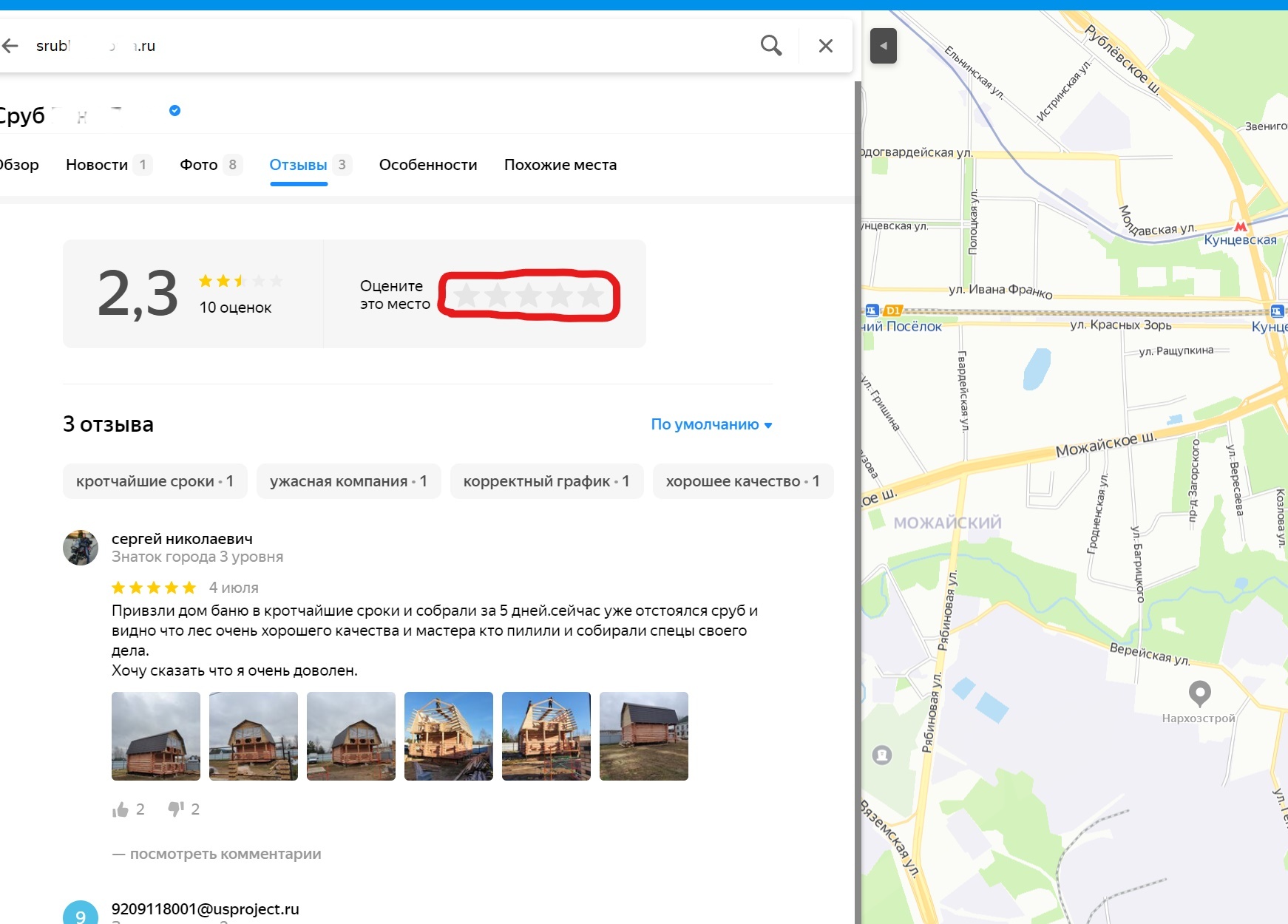Click Кунцевская metro icon on map
The height and width of the screenshot is (924, 1288).
click(x=1241, y=226)
